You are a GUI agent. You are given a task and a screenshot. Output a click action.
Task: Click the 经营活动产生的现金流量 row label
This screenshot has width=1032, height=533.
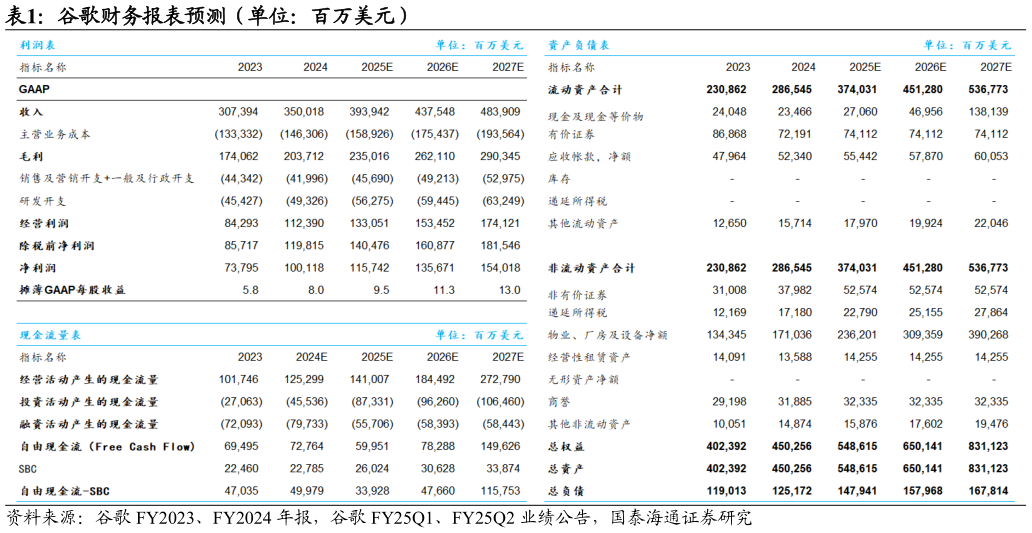89,380
